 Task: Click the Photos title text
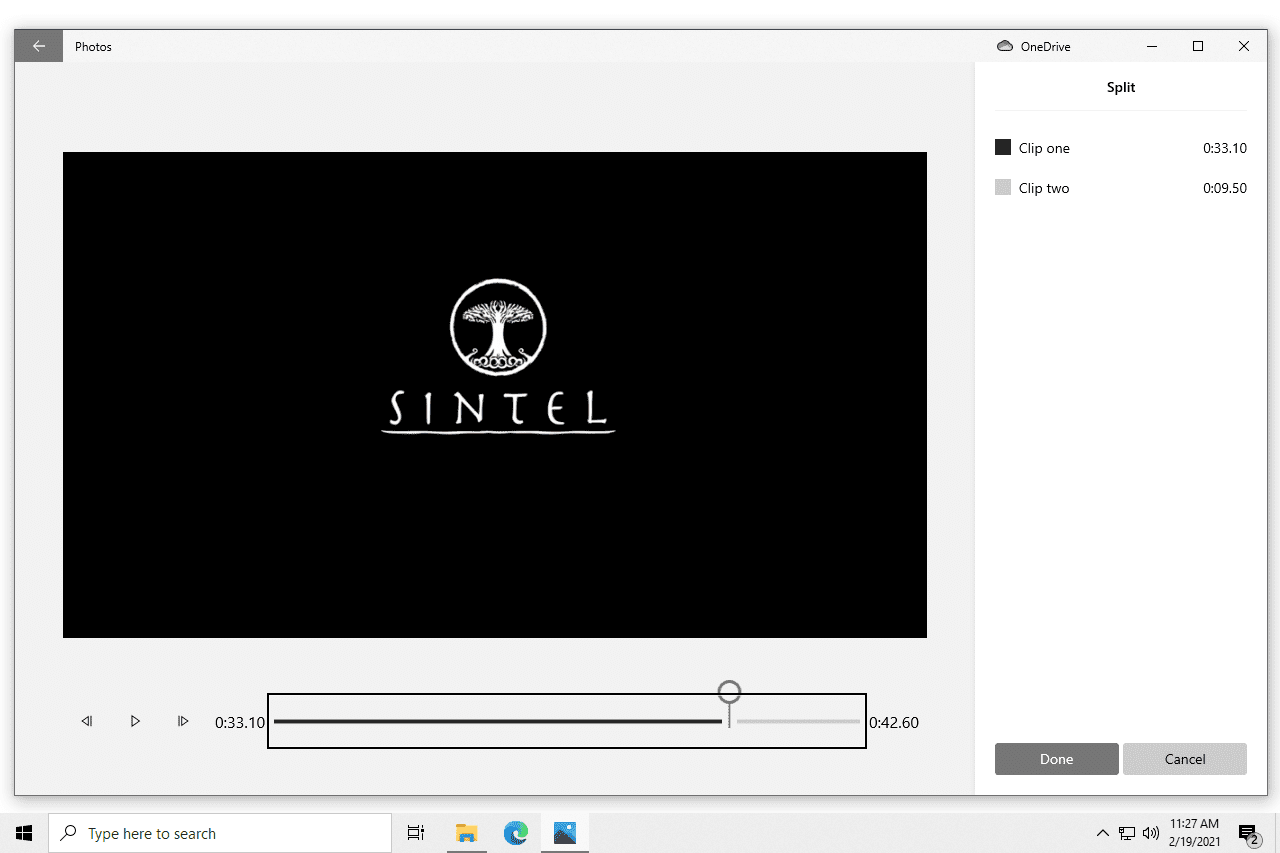[x=93, y=46]
